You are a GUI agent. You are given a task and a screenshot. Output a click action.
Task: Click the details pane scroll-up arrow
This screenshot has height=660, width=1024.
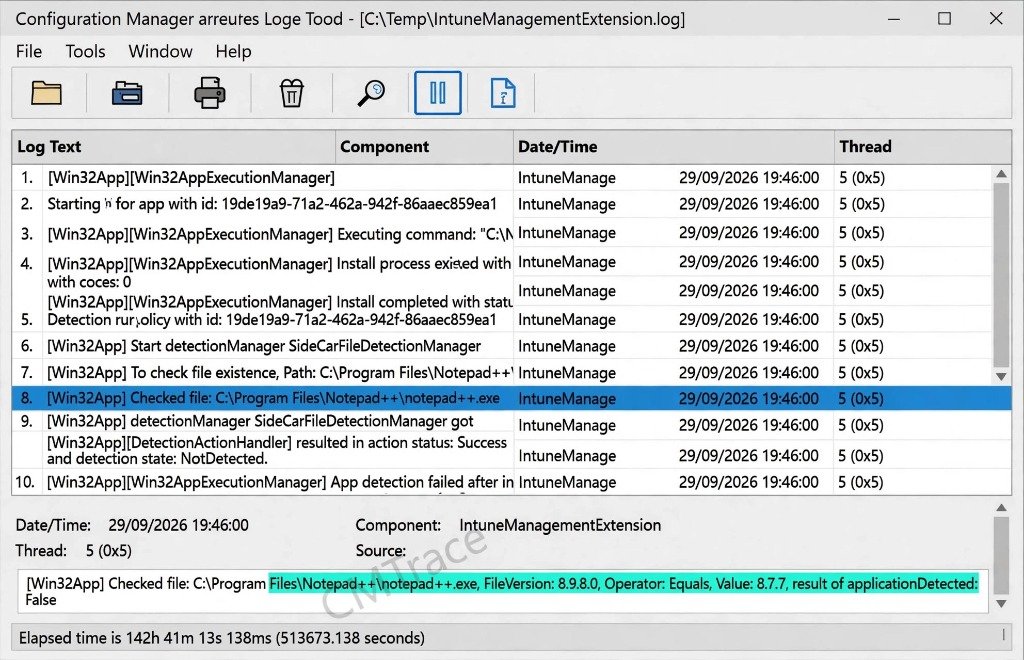1001,508
